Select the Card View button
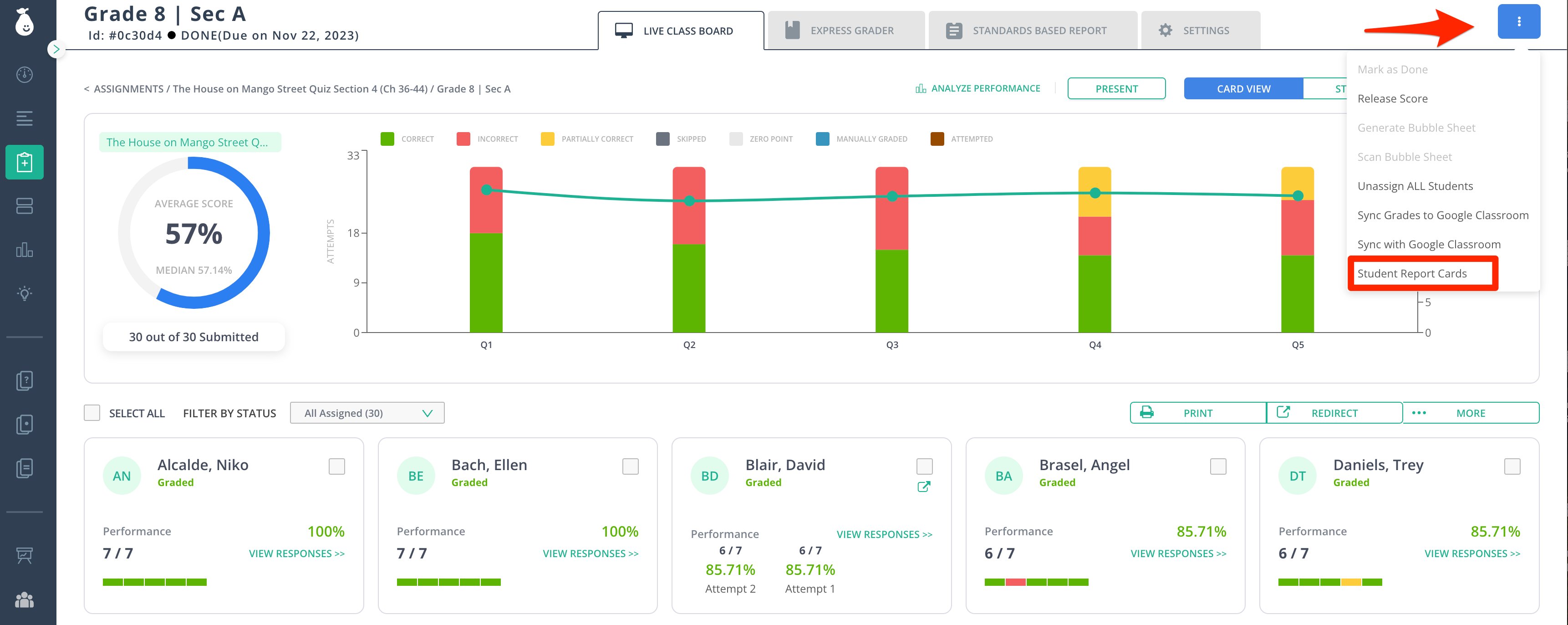This screenshot has width=1568, height=625. tap(1243, 88)
